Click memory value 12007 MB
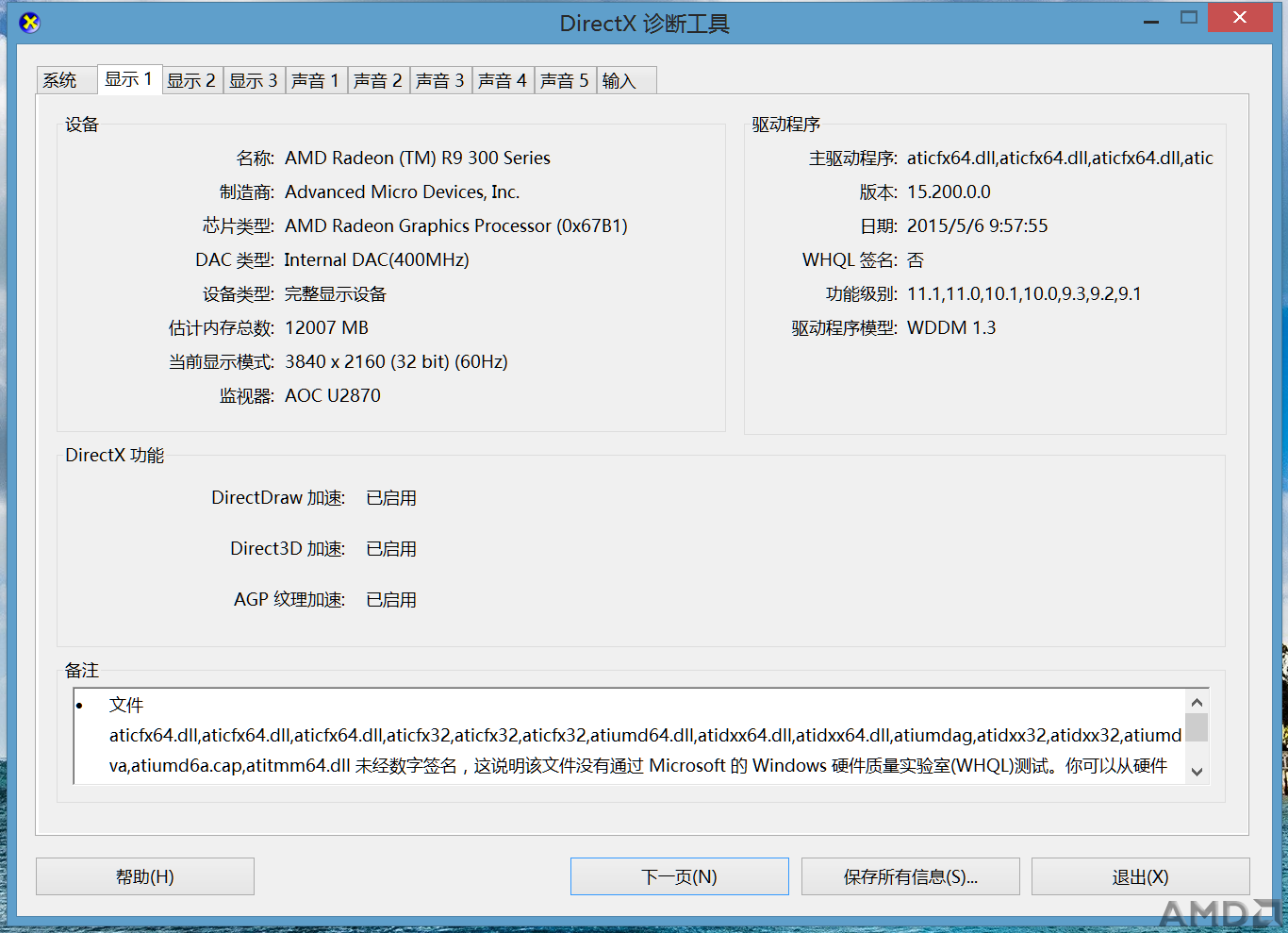The image size is (1288, 933). pyautogui.click(x=327, y=328)
